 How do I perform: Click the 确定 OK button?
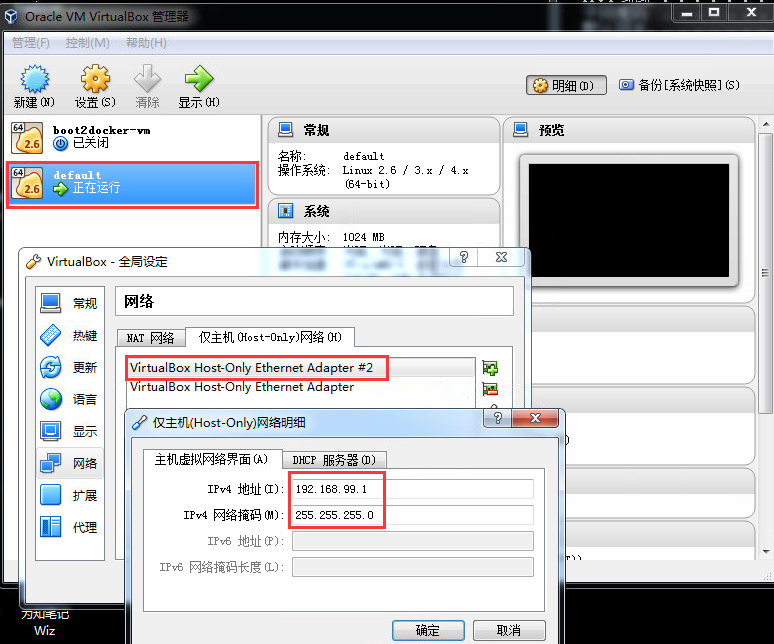click(x=428, y=630)
